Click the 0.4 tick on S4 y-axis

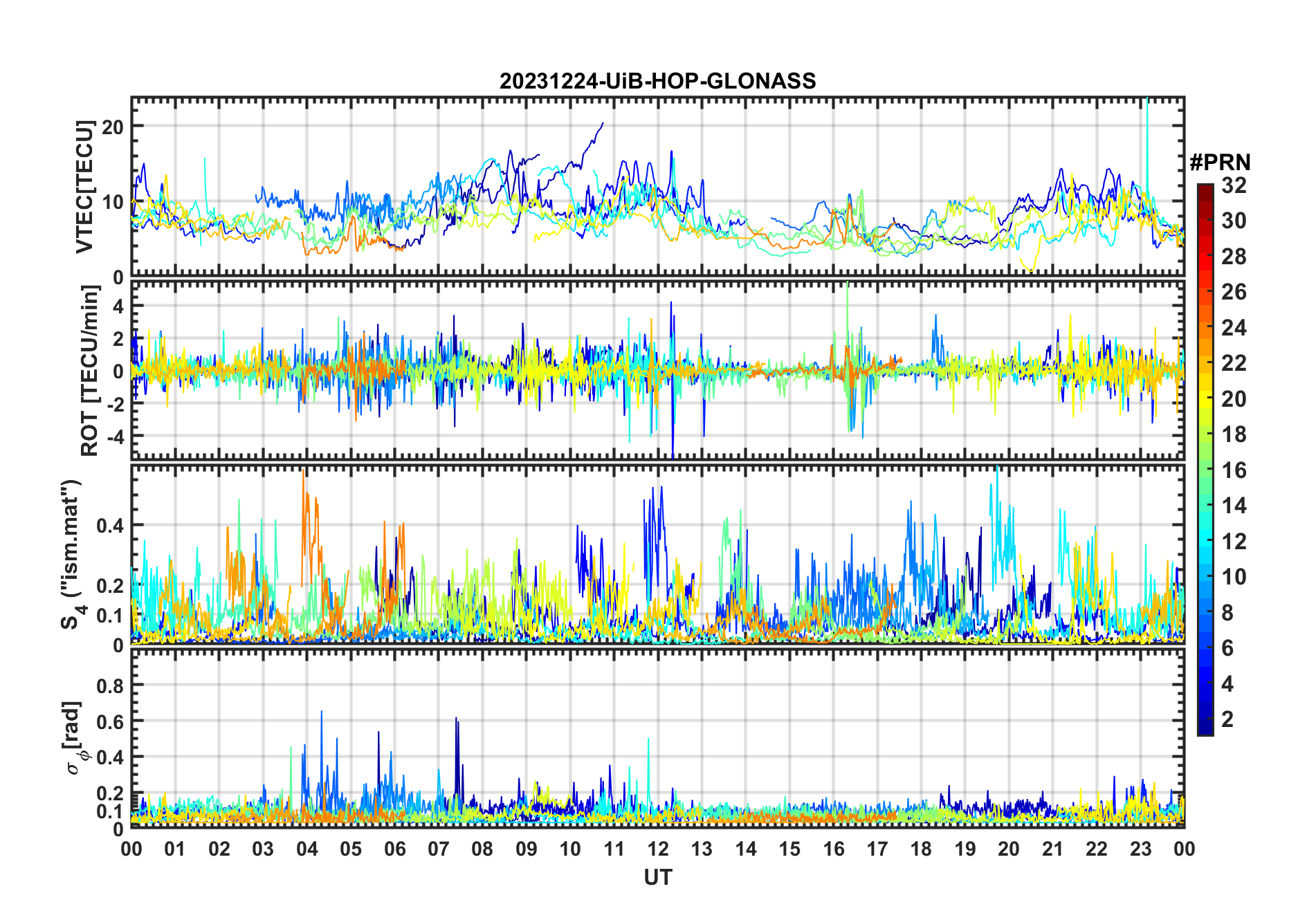coord(111,526)
